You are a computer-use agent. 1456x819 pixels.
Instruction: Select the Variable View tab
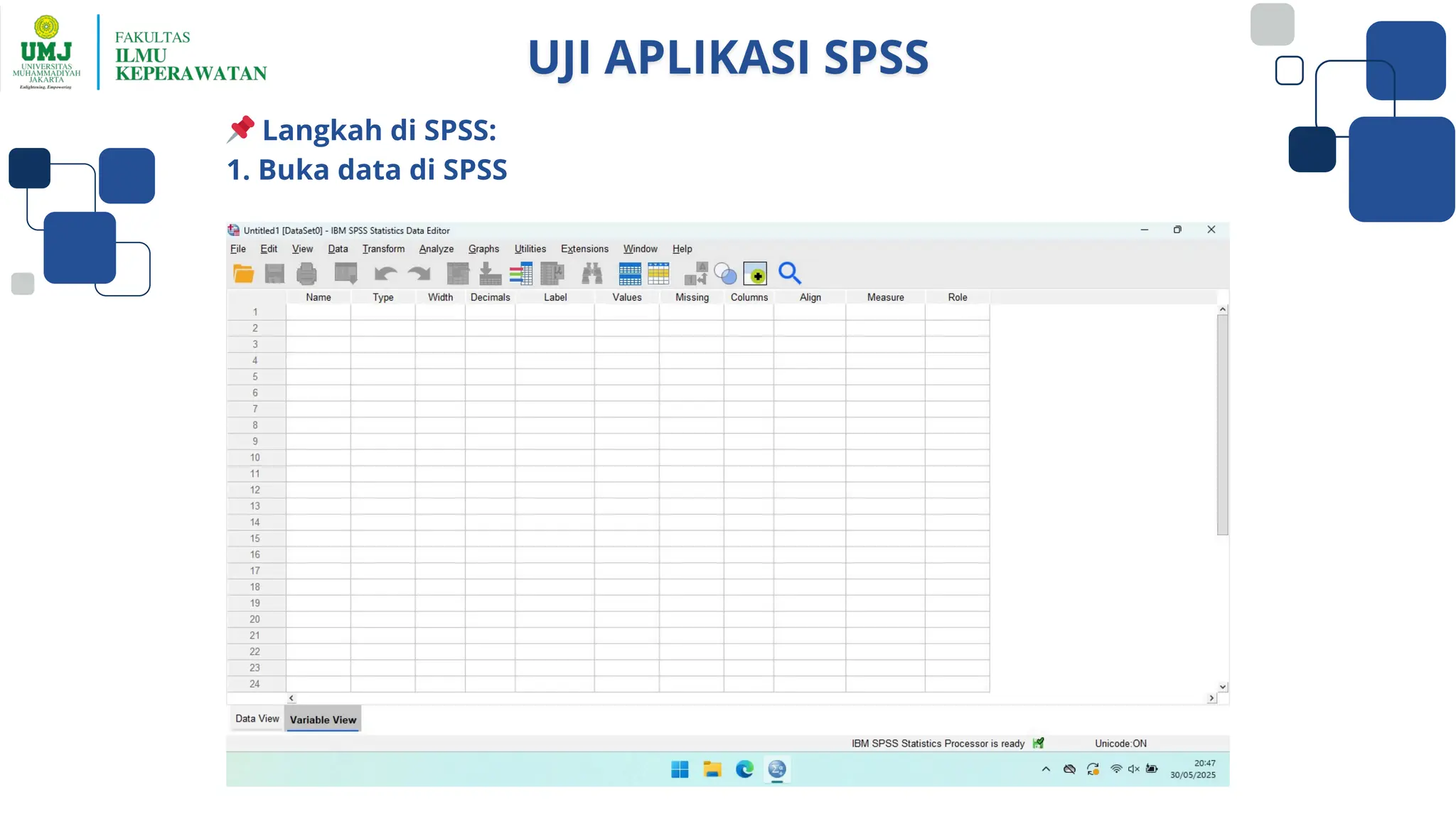pos(323,719)
